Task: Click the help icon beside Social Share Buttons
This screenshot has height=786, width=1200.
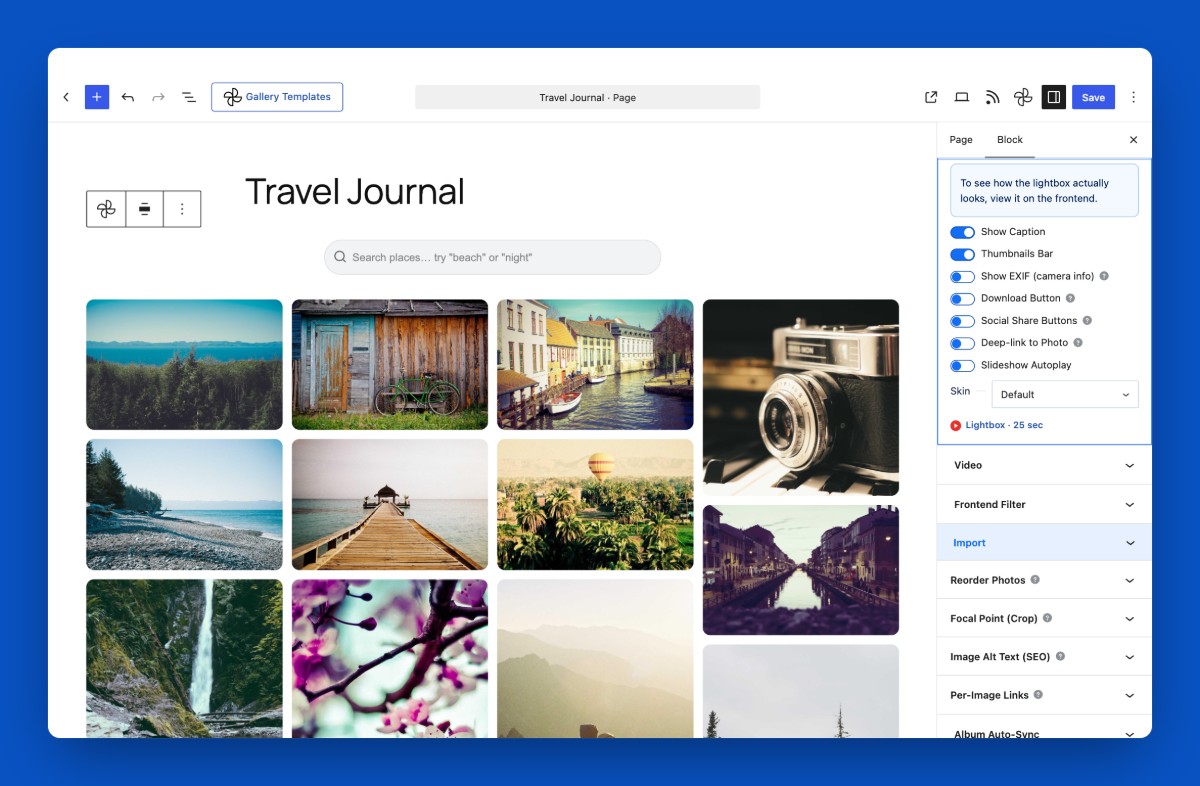Action: pyautogui.click(x=1087, y=320)
